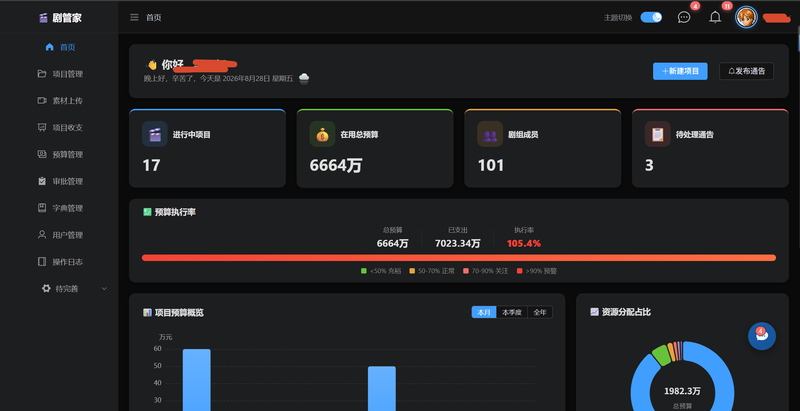Open notifications bell icon
Viewport: 800px width, 411px height.
tap(715, 17)
